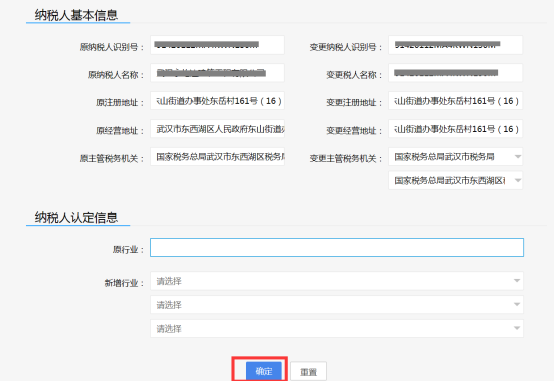Screen dimensions: 554x381
Task: Click the 变更经营地址 label
Action: tap(354, 131)
